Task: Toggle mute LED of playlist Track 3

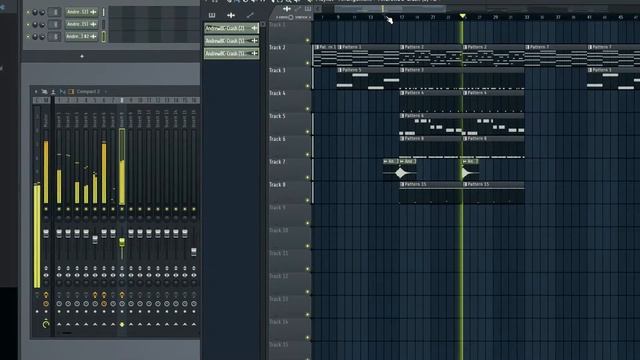Action: [308, 86]
